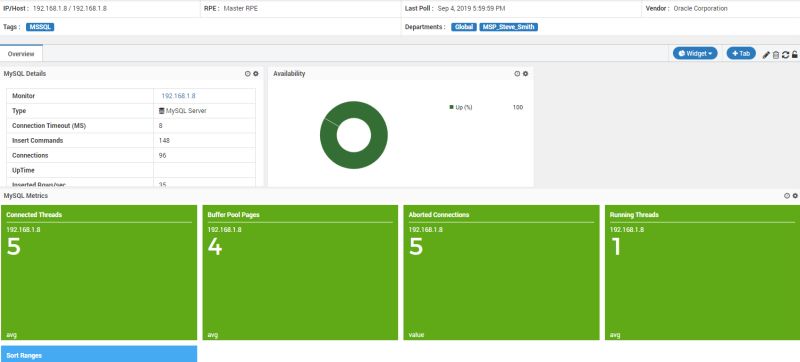Click the 'Connection Timeout (MS)' row label
Viewport: 800px width, 362px height.
click(x=49, y=125)
